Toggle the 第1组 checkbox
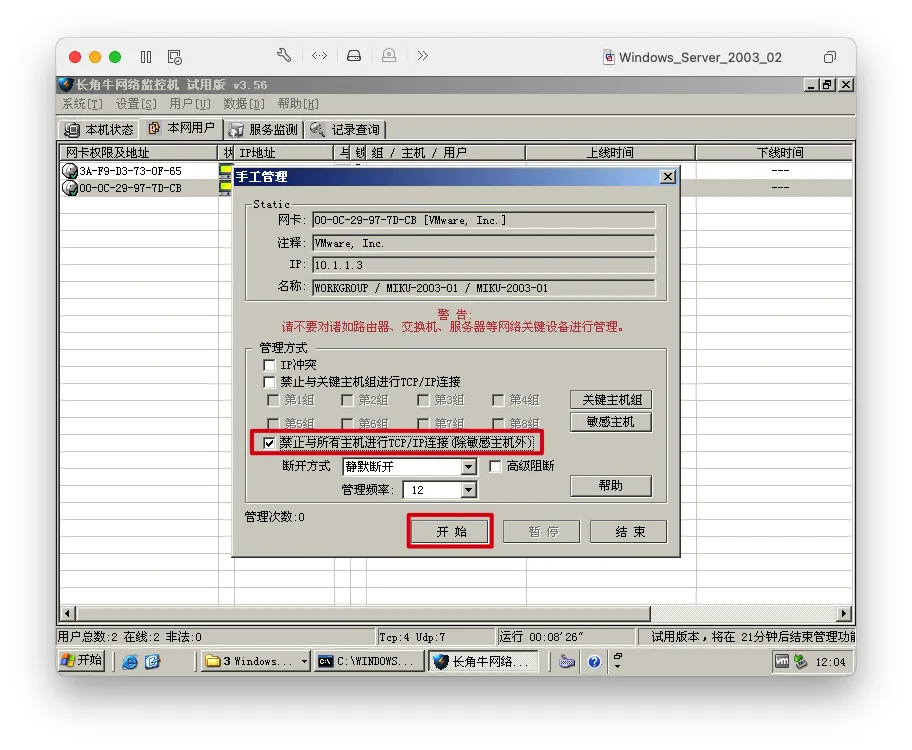This screenshot has height=750, width=912. [x=272, y=400]
